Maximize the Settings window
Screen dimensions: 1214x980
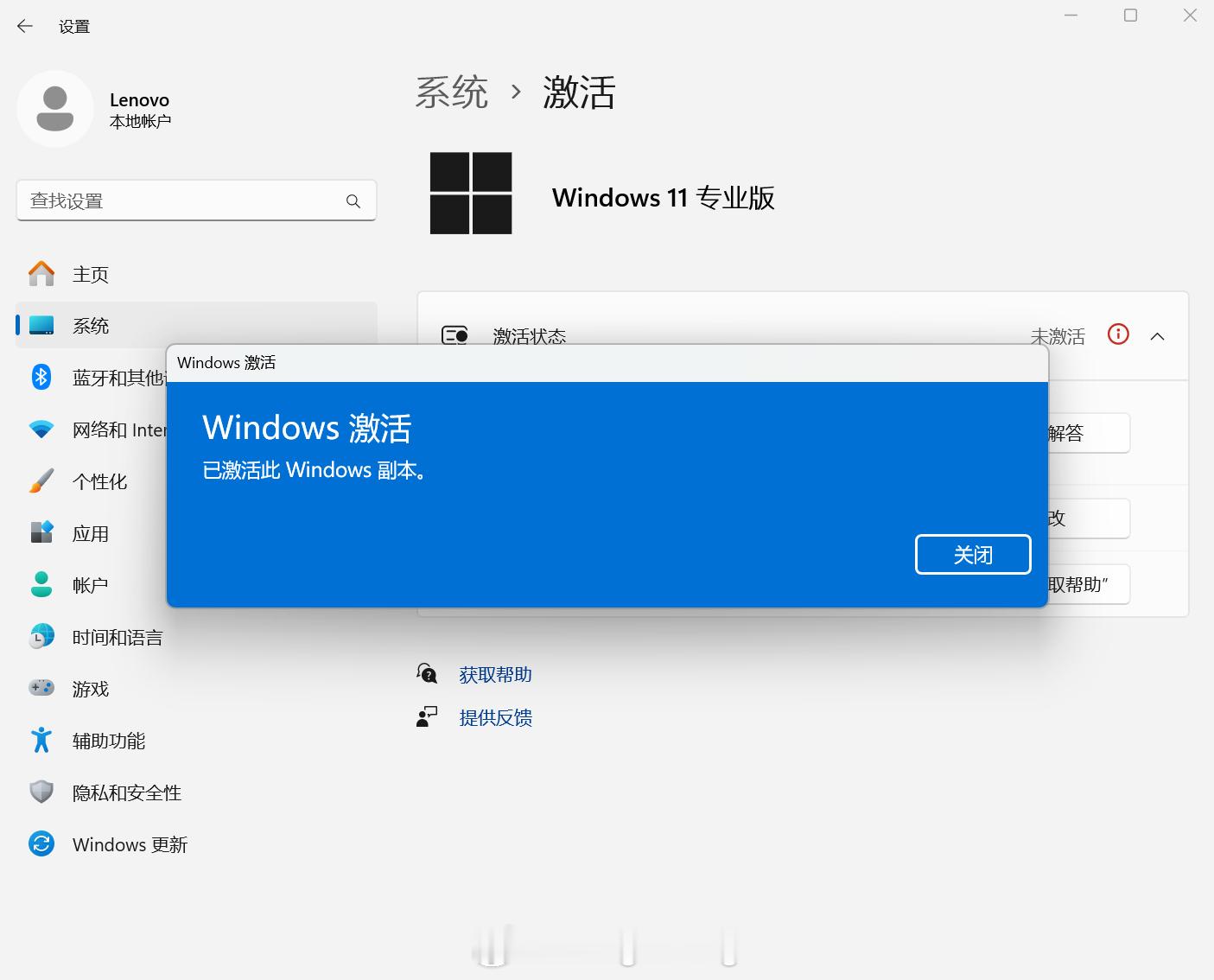[x=1130, y=16]
